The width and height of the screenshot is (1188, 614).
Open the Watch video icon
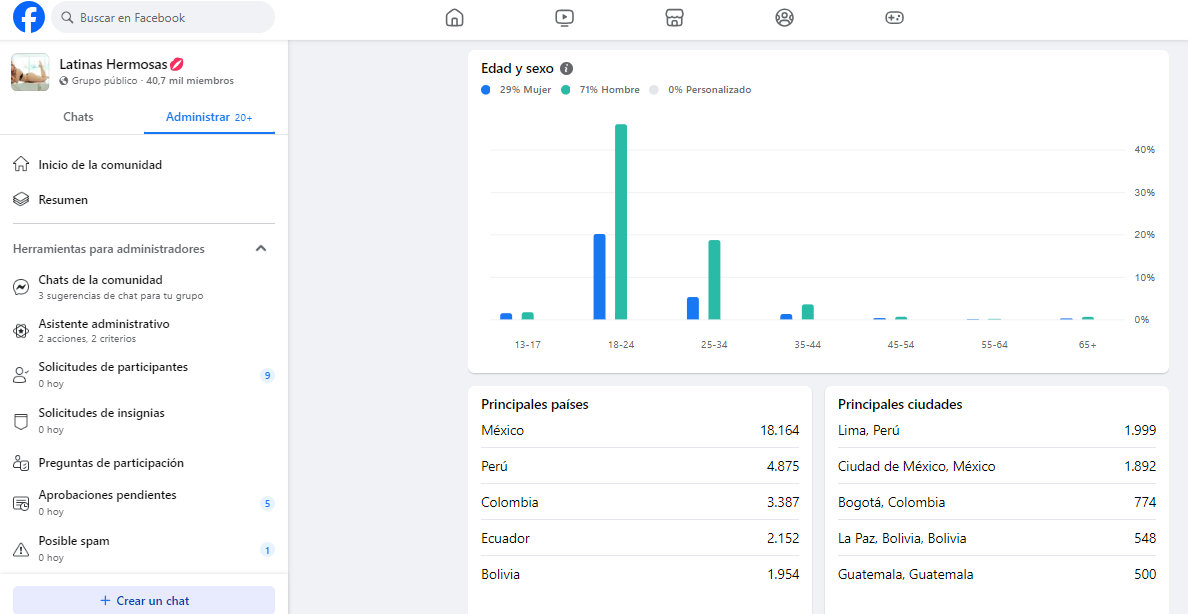(564, 17)
